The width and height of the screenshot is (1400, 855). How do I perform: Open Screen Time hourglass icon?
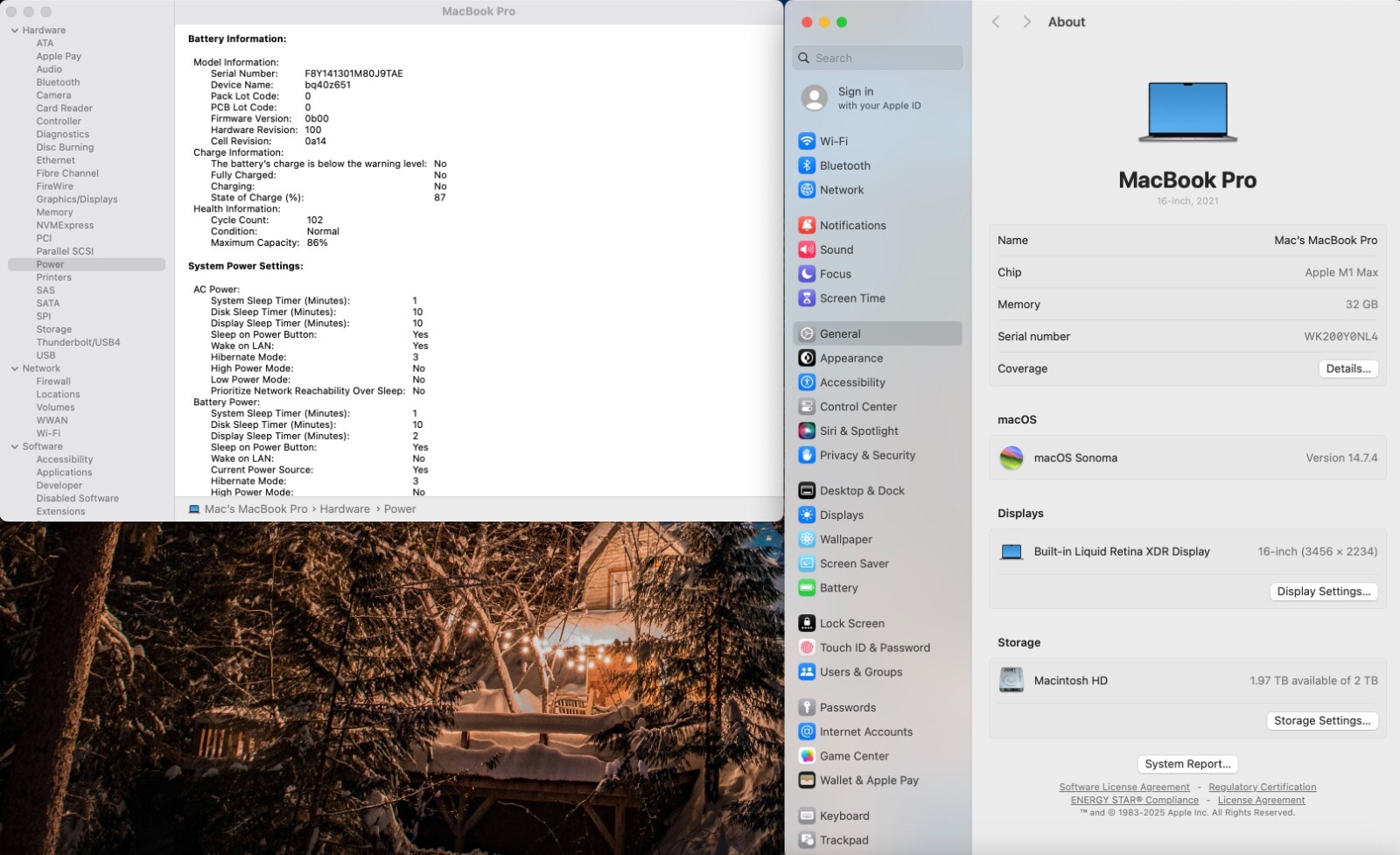click(807, 298)
